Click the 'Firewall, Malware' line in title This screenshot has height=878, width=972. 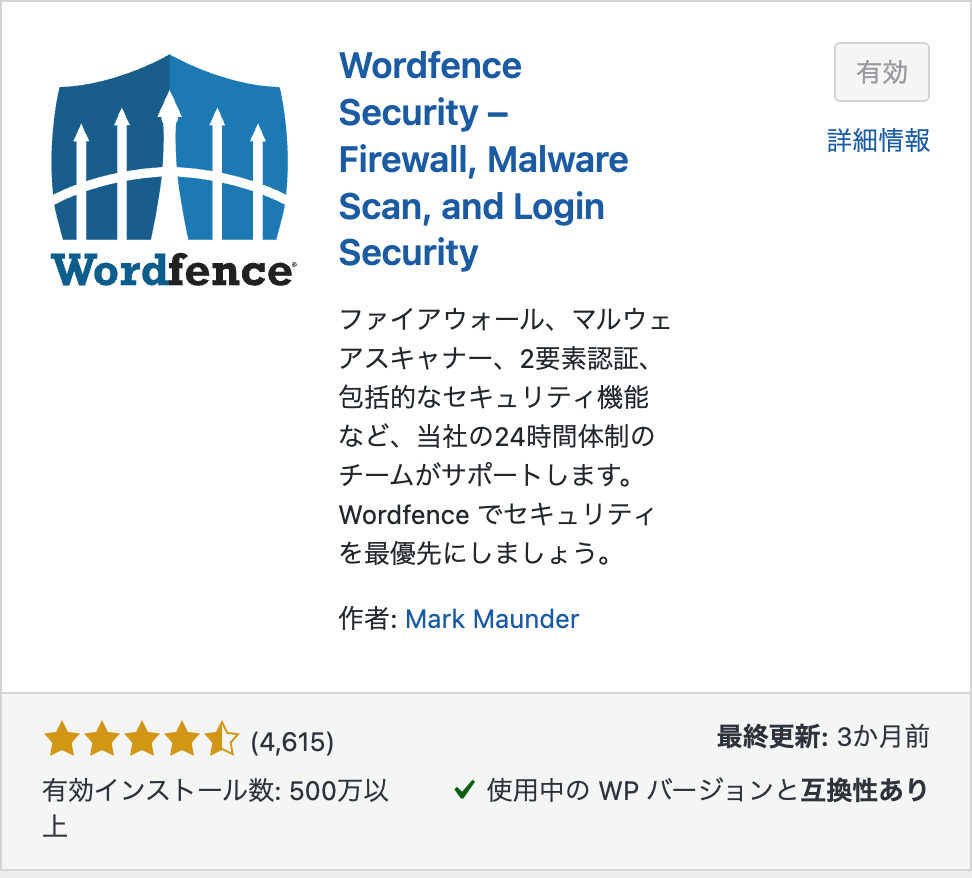pos(484,160)
